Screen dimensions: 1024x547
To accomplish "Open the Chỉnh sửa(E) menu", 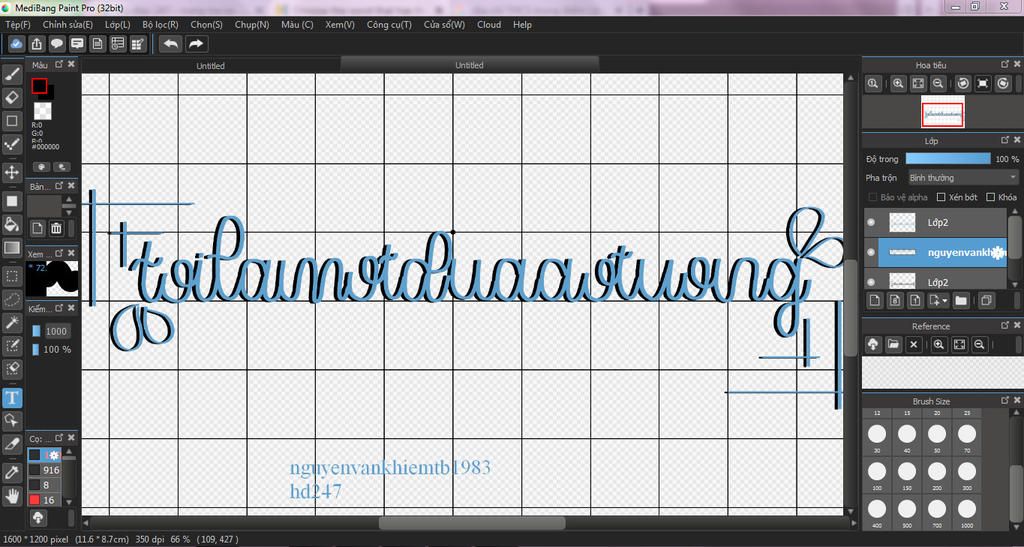I will [x=68, y=25].
